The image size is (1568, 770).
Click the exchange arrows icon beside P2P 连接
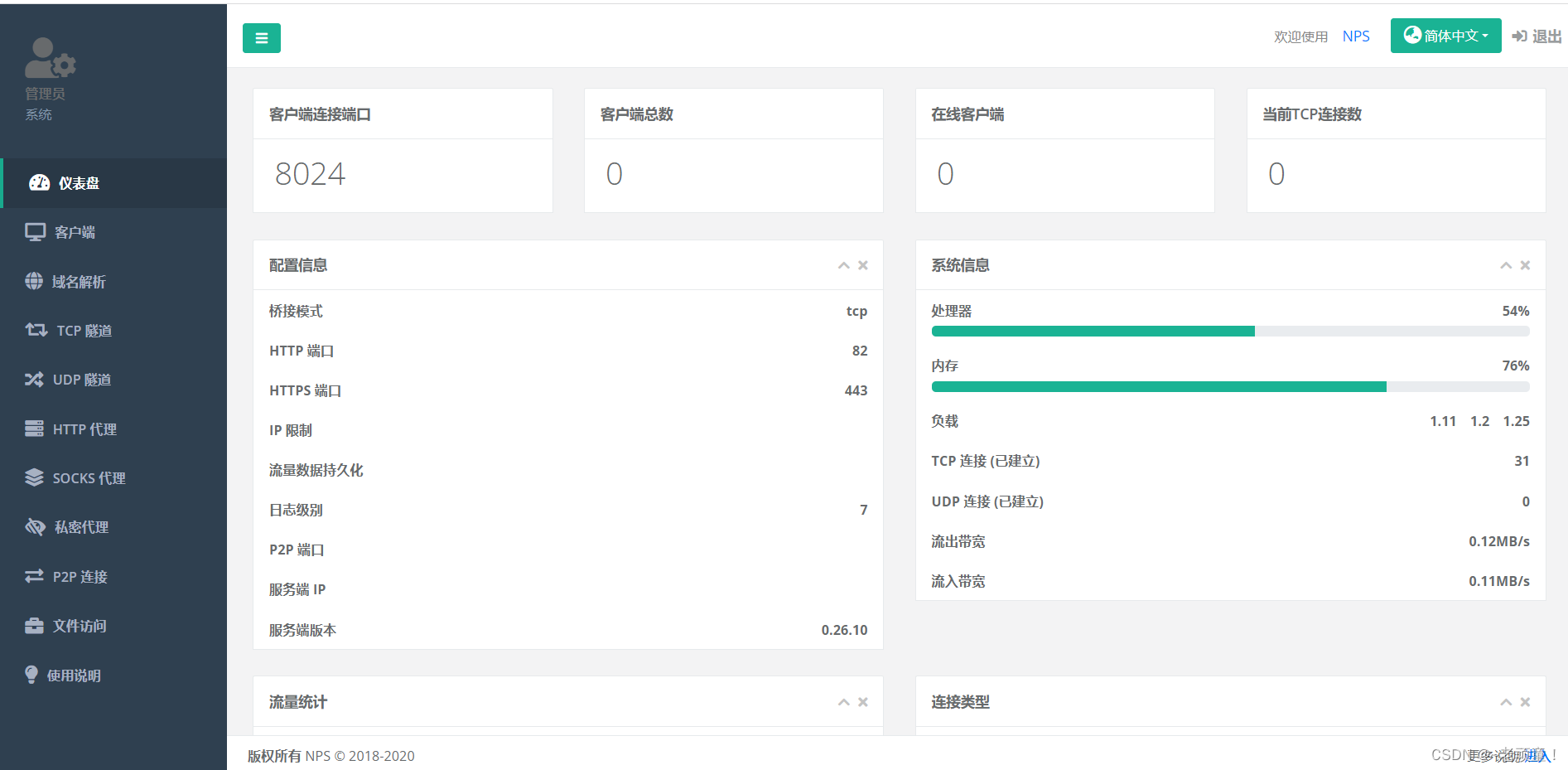coord(34,575)
